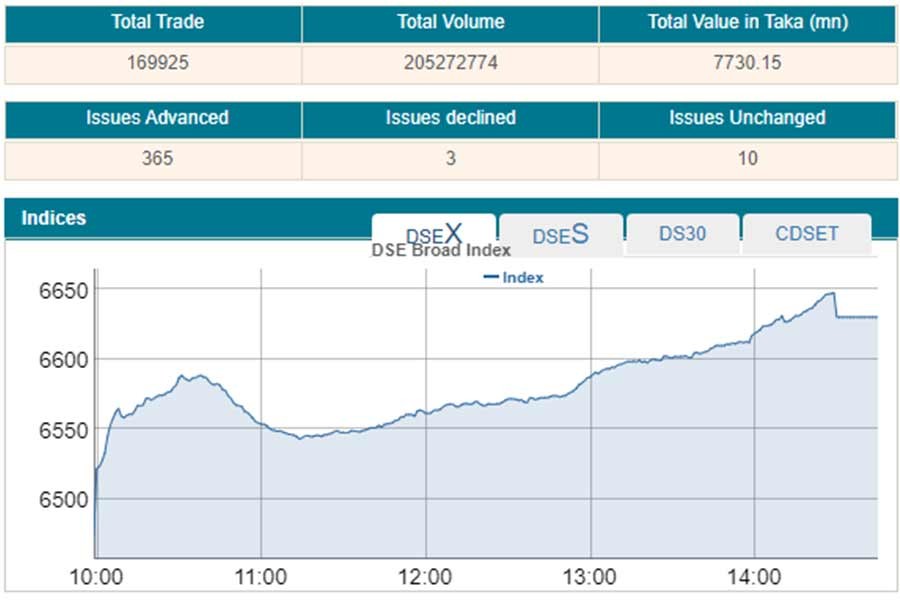This screenshot has height=600, width=900.
Task: Click the DSE Broad Index chart title
Action: pos(441,251)
